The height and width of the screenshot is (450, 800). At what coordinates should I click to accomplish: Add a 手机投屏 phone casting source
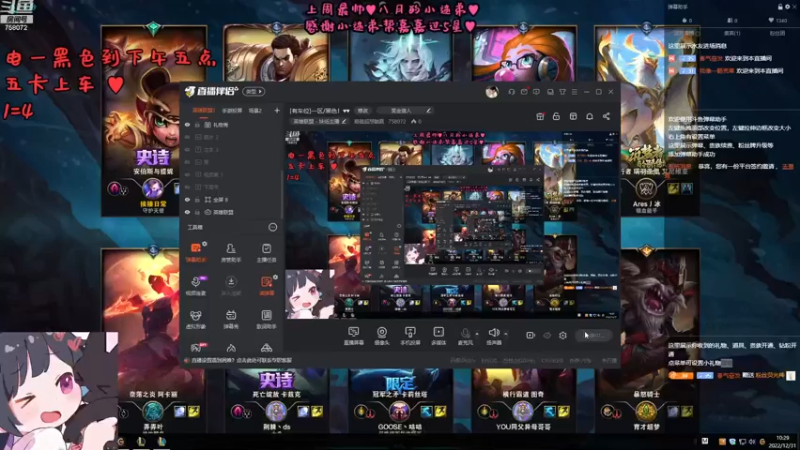click(410, 336)
